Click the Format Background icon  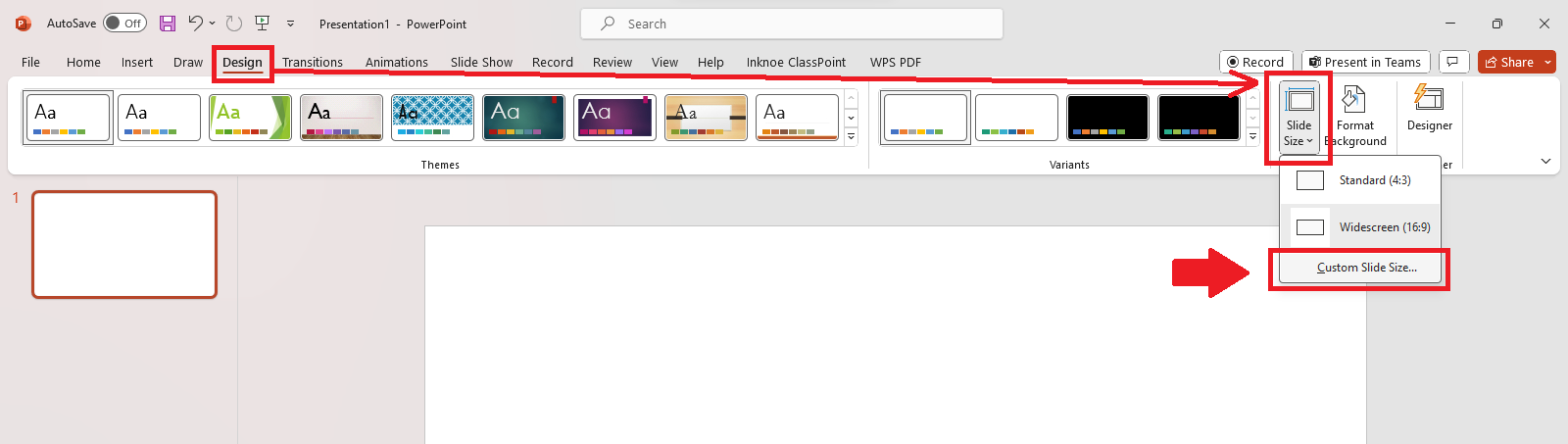(x=1353, y=98)
